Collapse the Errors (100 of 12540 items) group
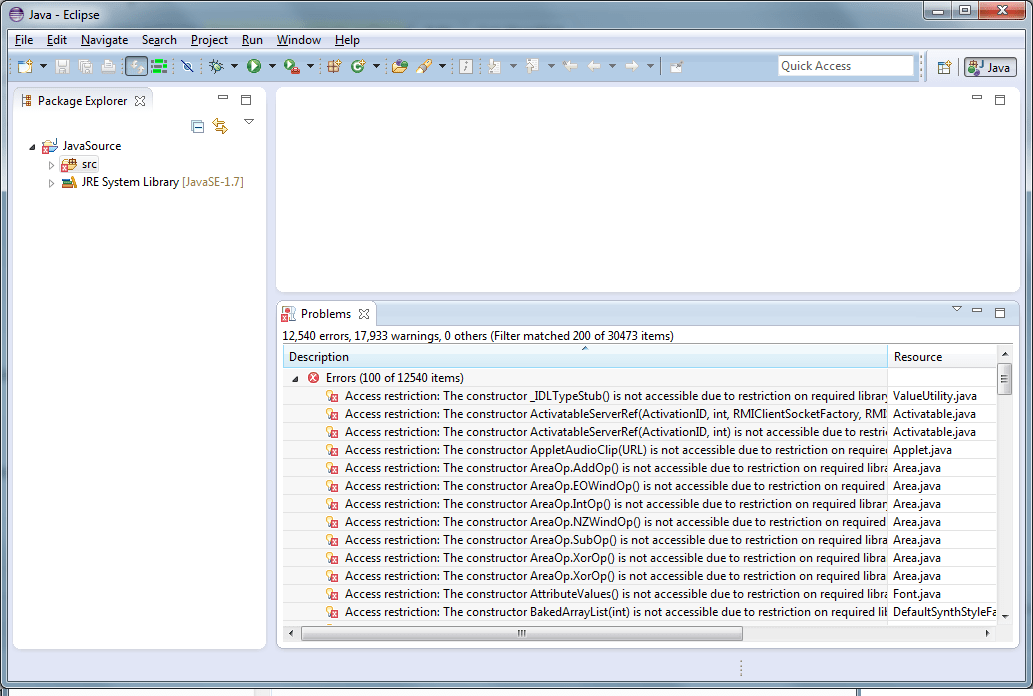This screenshot has height=696, width=1033. click(x=295, y=378)
